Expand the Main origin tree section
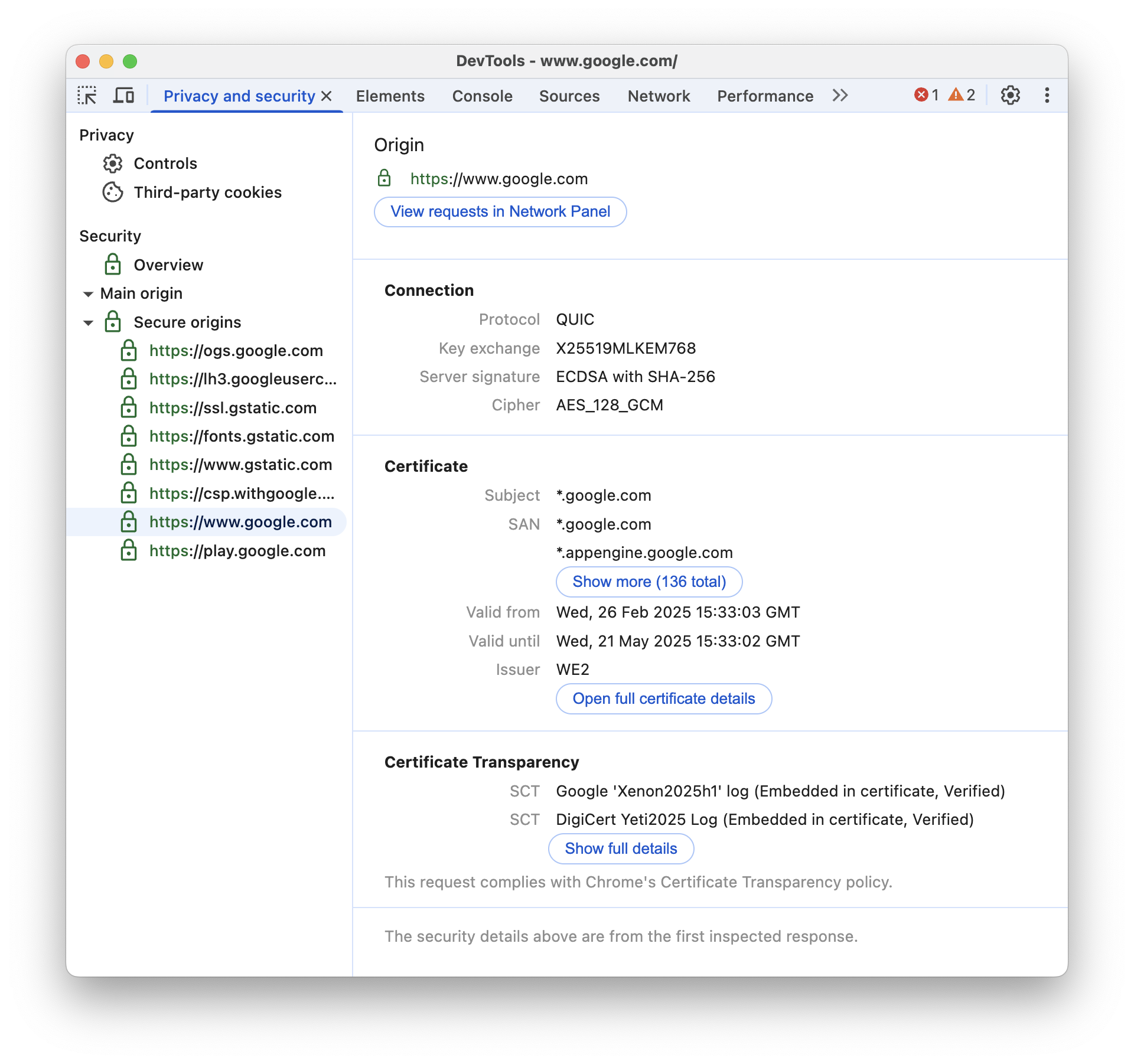 click(88, 293)
